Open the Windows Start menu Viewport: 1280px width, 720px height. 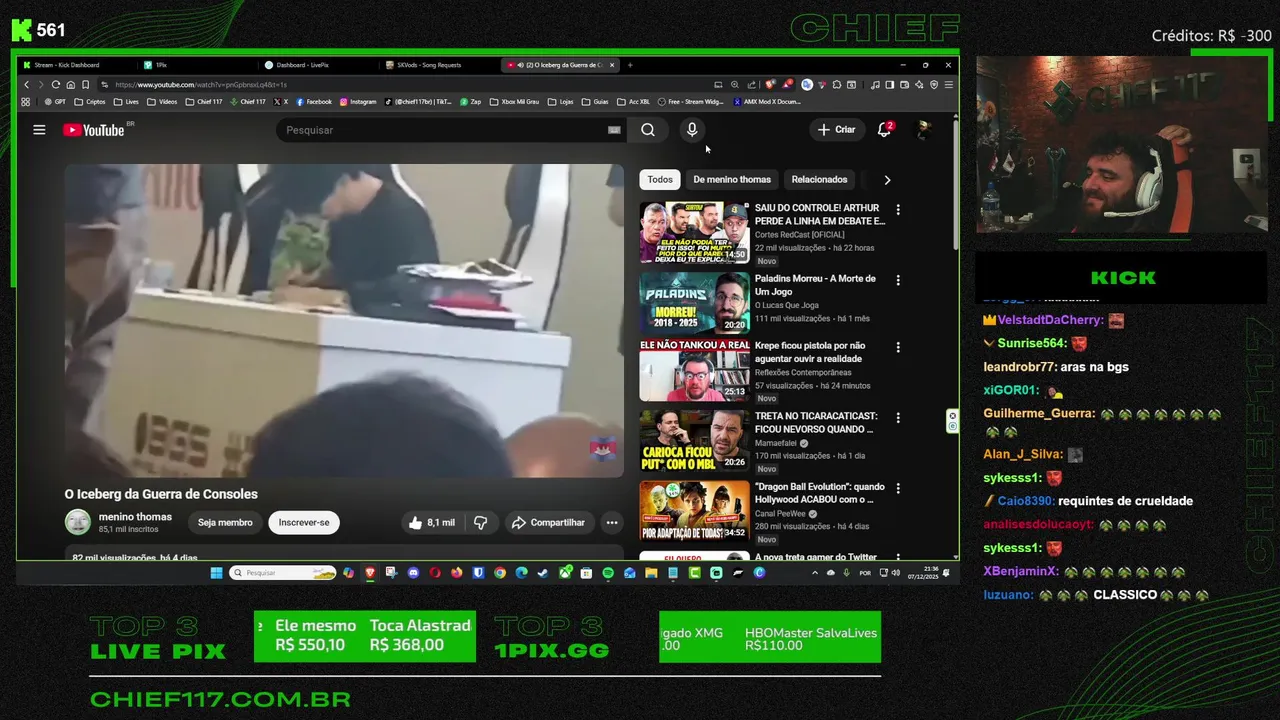tap(217, 573)
